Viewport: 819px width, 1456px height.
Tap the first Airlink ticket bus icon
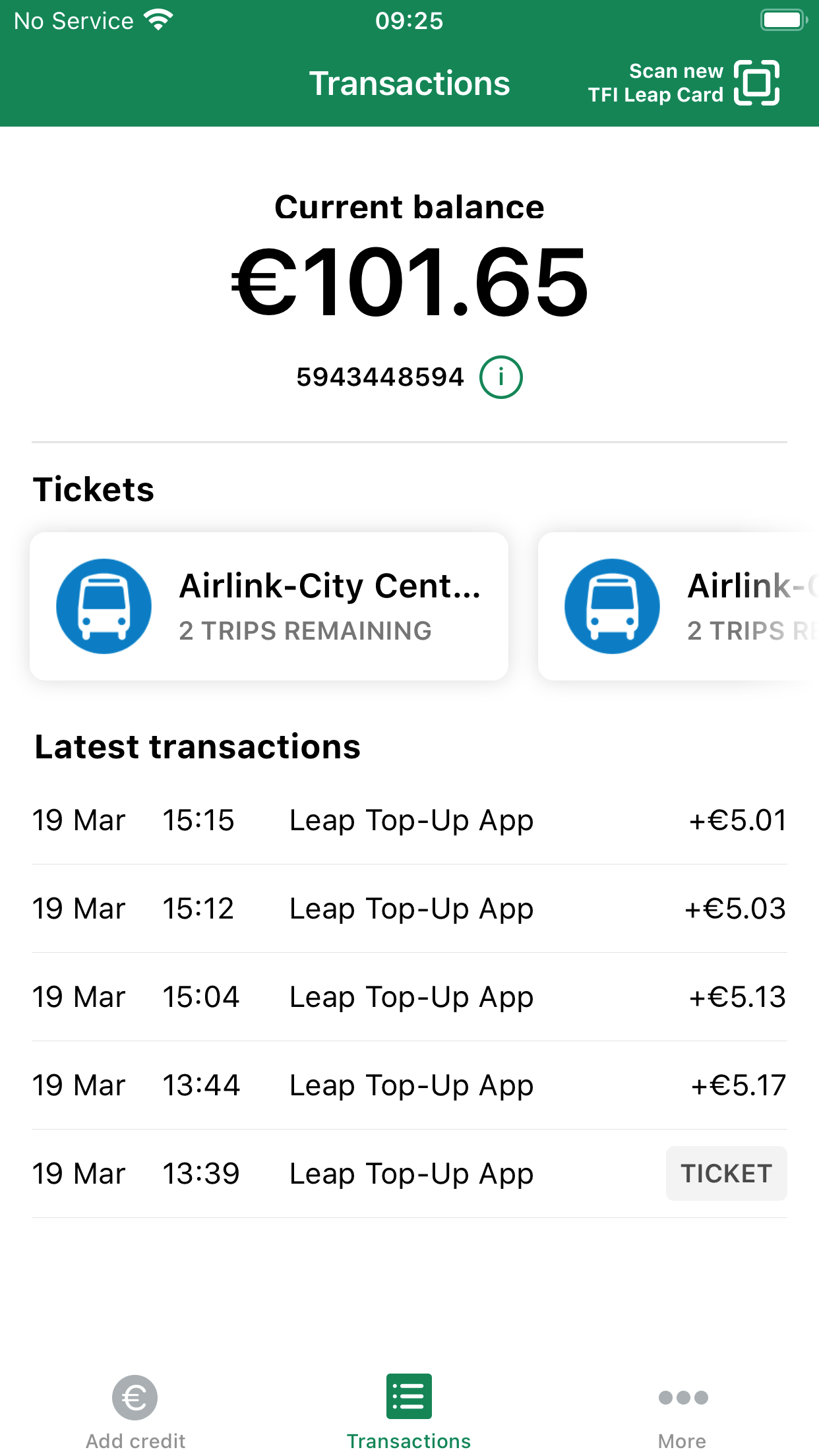[x=104, y=606]
